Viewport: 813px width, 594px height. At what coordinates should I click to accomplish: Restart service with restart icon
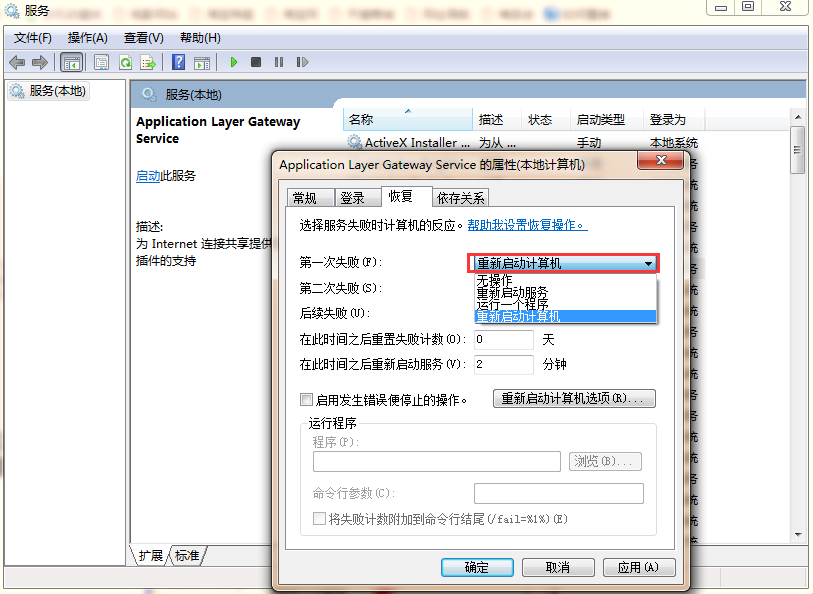[302, 62]
